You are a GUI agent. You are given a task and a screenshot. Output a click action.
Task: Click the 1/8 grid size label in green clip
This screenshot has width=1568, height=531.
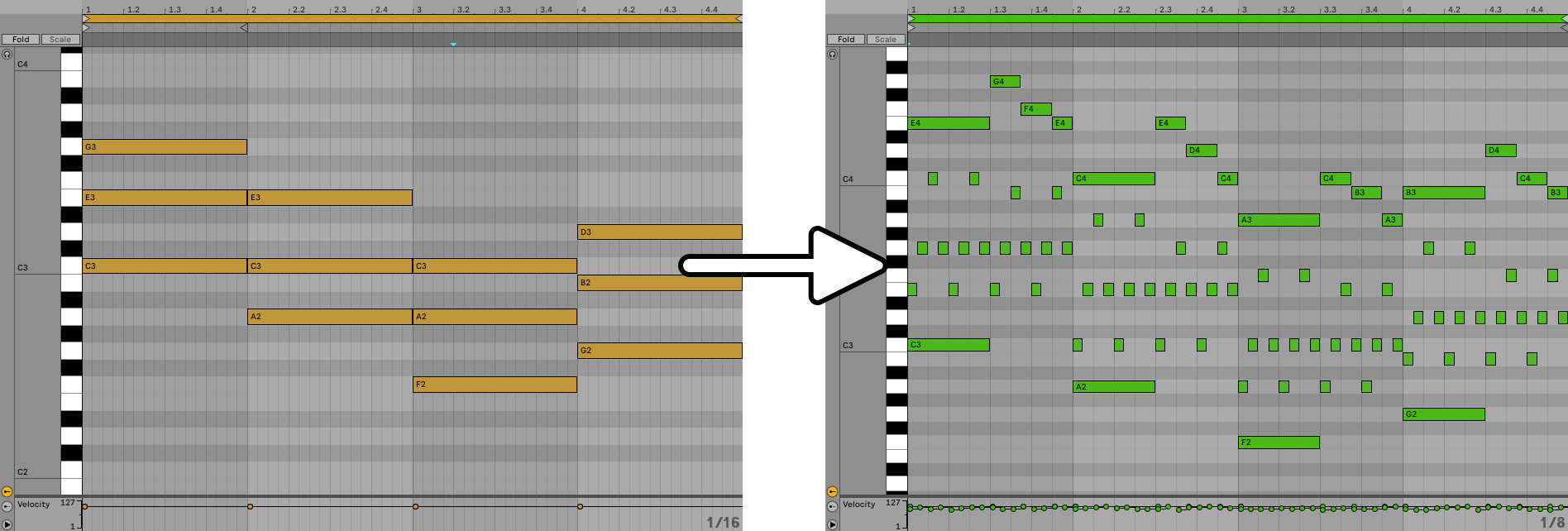coord(1552,522)
